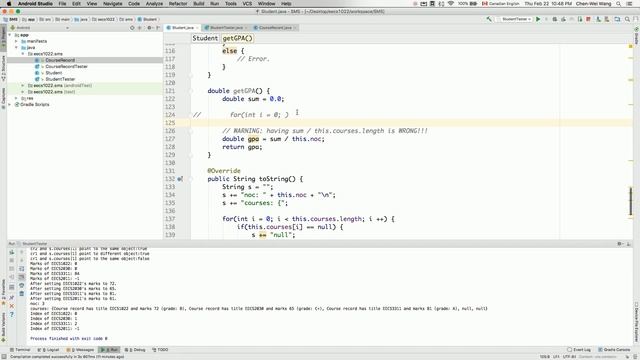
Task: Open the Favorites side tool window
Action: click(x=3, y=291)
